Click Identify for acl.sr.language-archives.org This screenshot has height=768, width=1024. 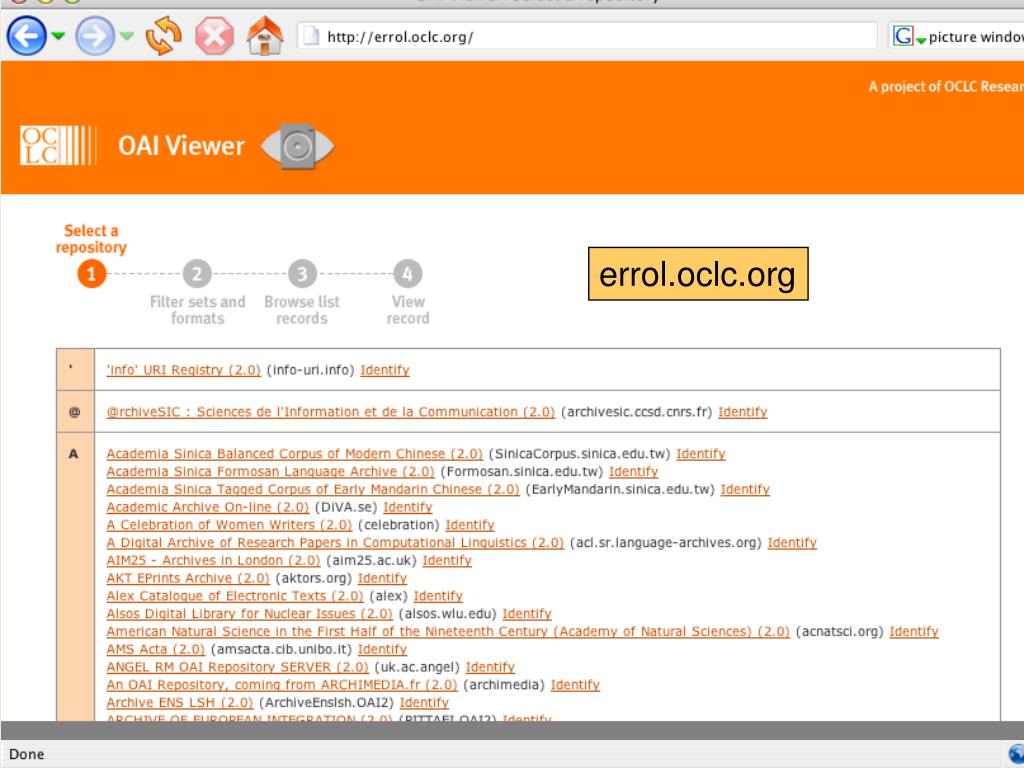(792, 543)
